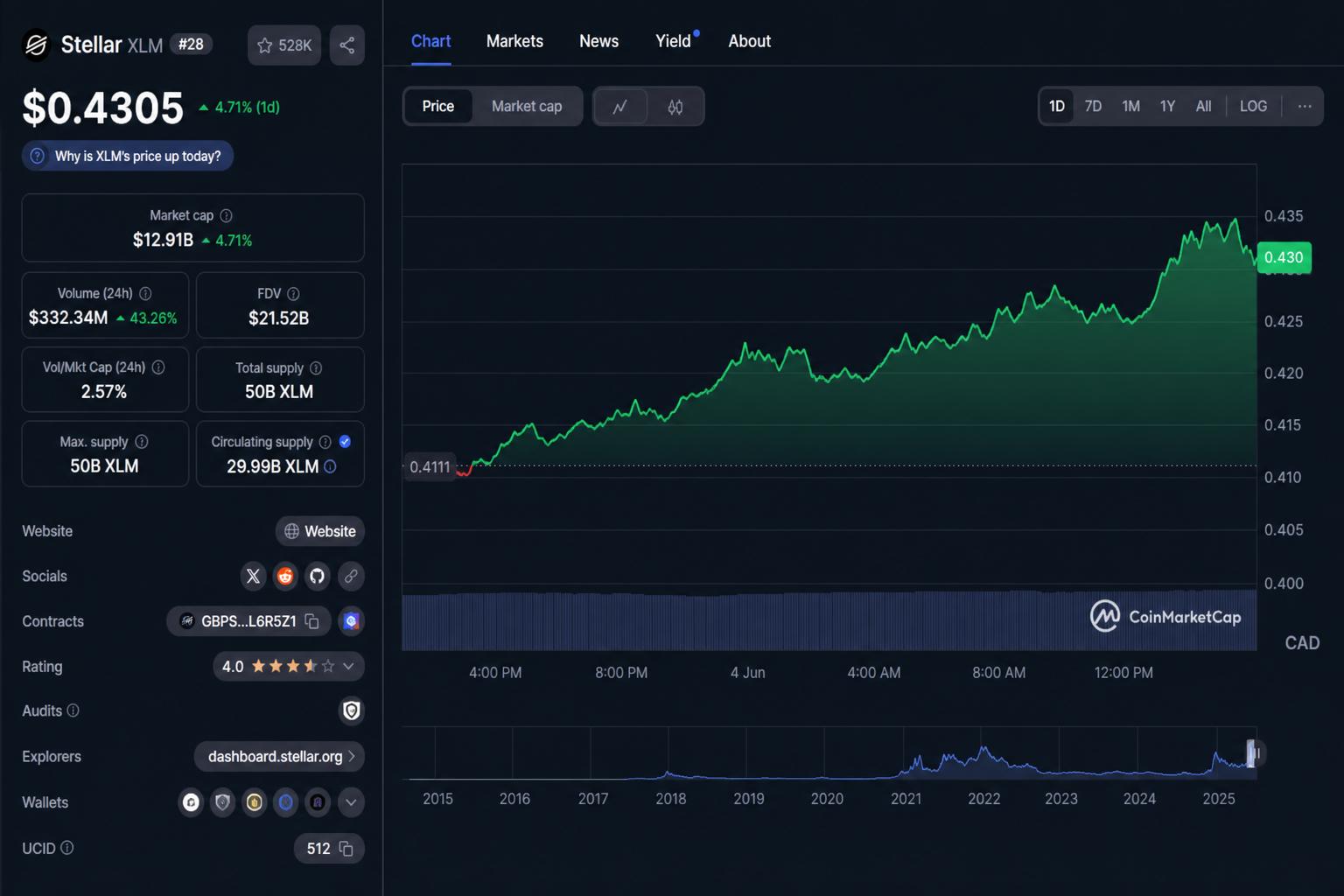Click the CAD currency label
The image size is (1344, 896).
[1302, 643]
